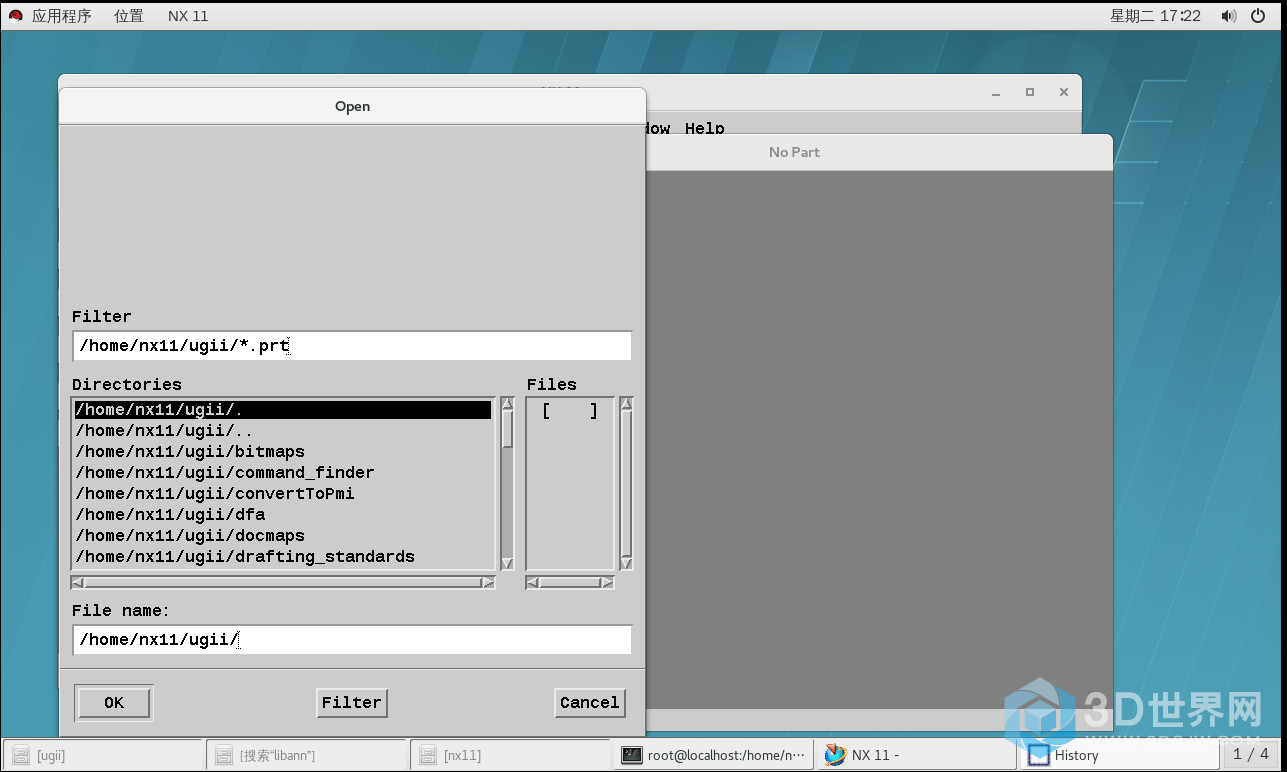Click down arrow of Directories vertical scrollbar
This screenshot has width=1287, height=772.
point(507,564)
